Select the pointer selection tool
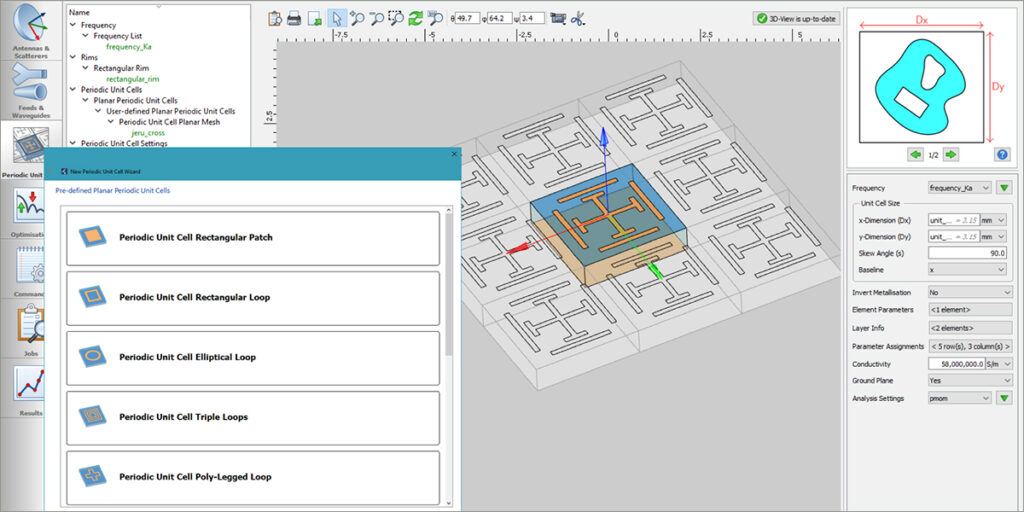 click(337, 18)
